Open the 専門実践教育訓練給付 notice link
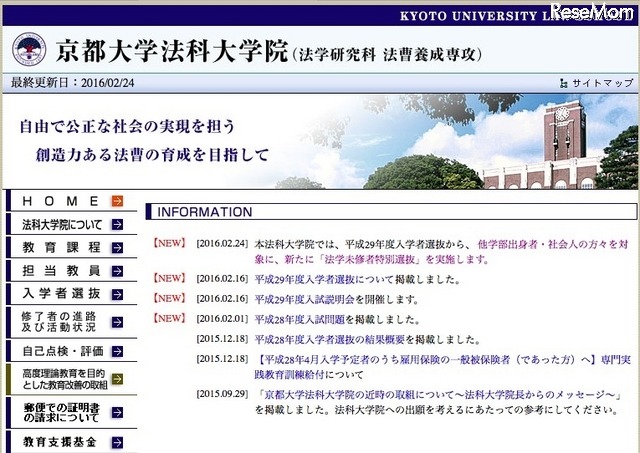640x453 pixels. pyautogui.click(x=443, y=367)
